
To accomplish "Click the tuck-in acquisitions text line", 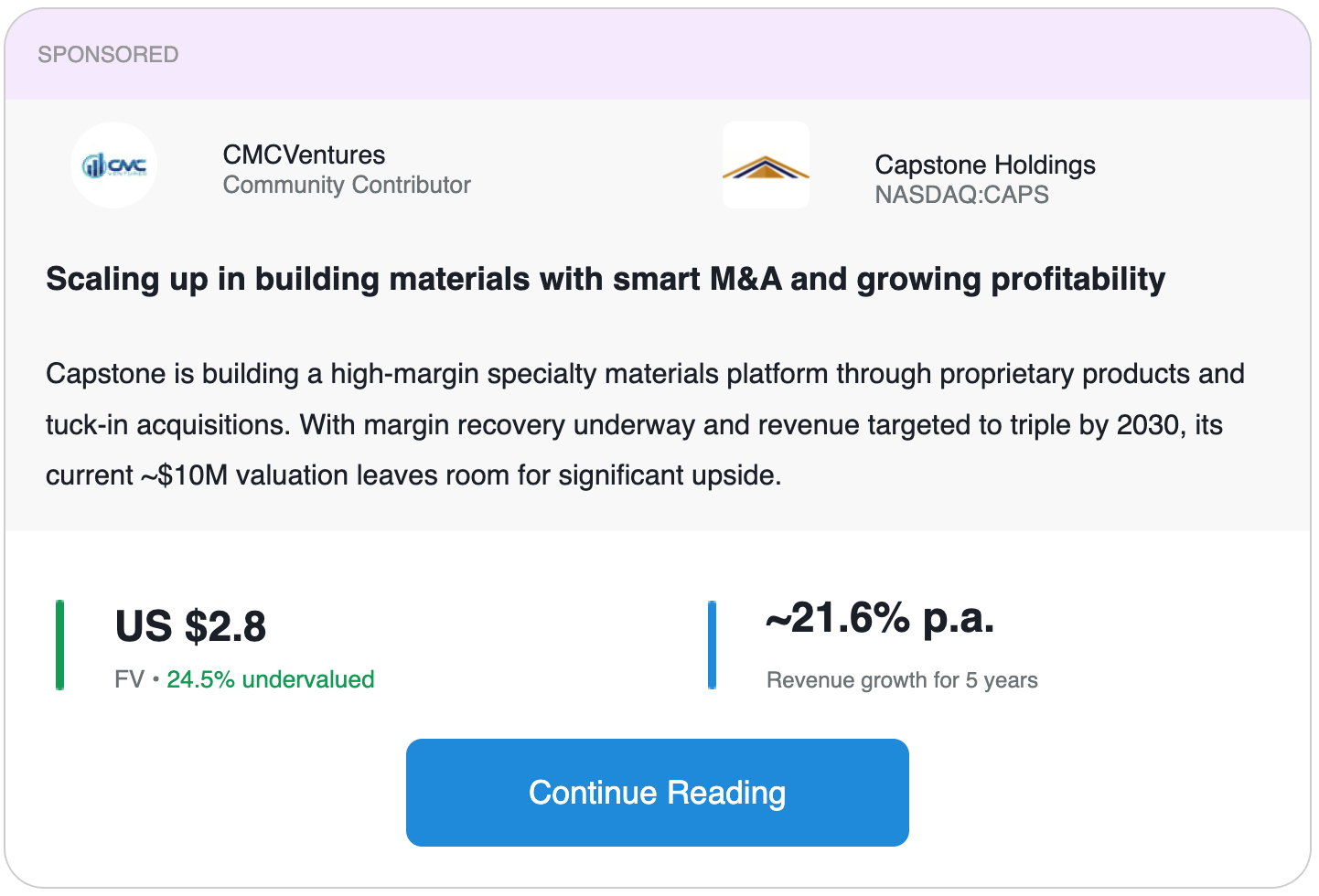I will coord(634,425).
